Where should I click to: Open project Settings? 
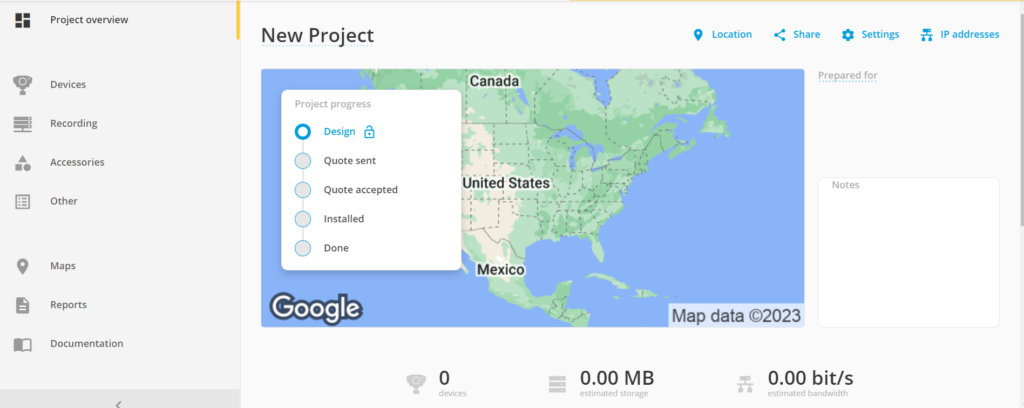pyautogui.click(x=870, y=35)
